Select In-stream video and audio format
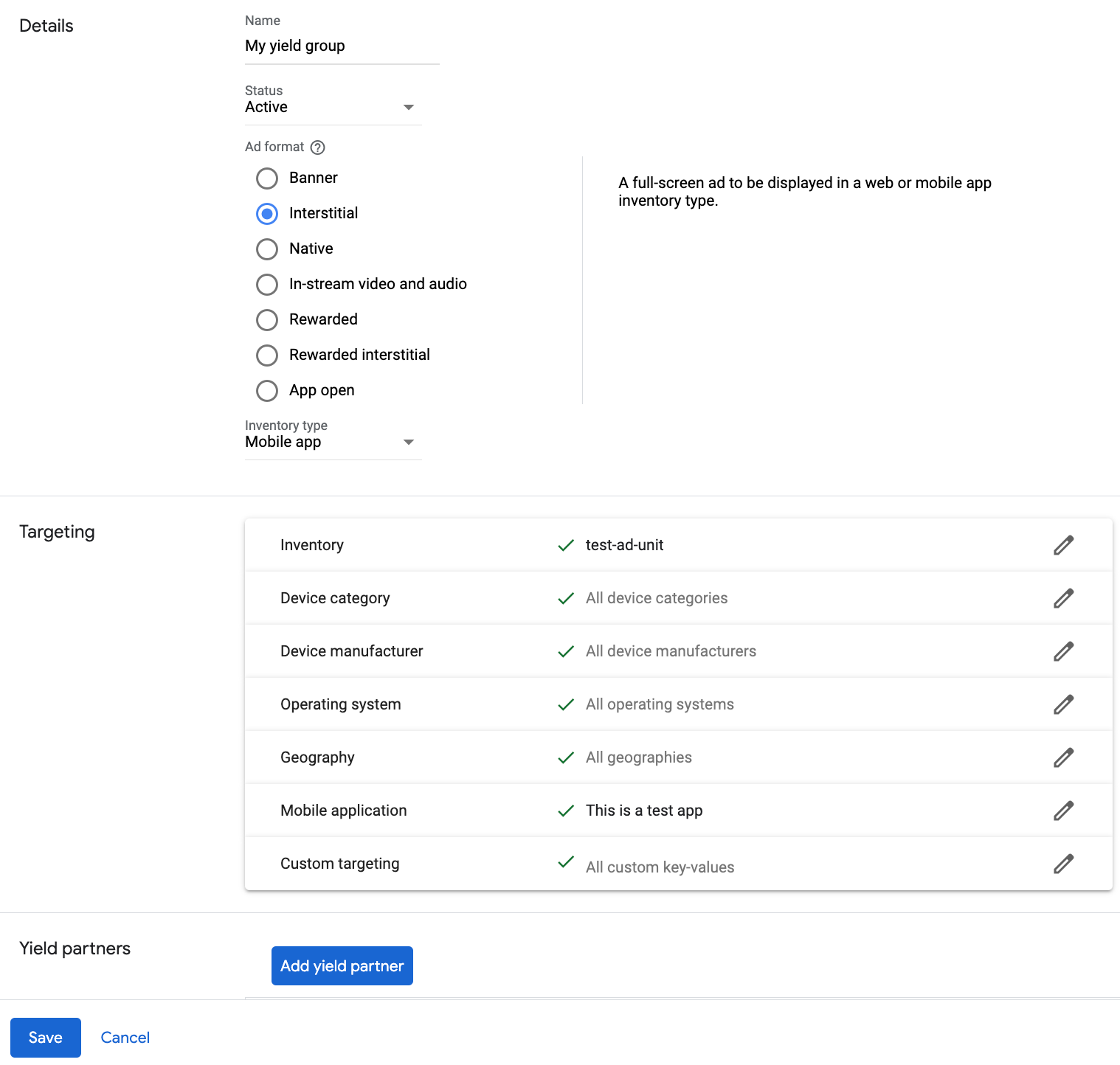Viewport: 1120px width, 1065px height. coord(267,285)
